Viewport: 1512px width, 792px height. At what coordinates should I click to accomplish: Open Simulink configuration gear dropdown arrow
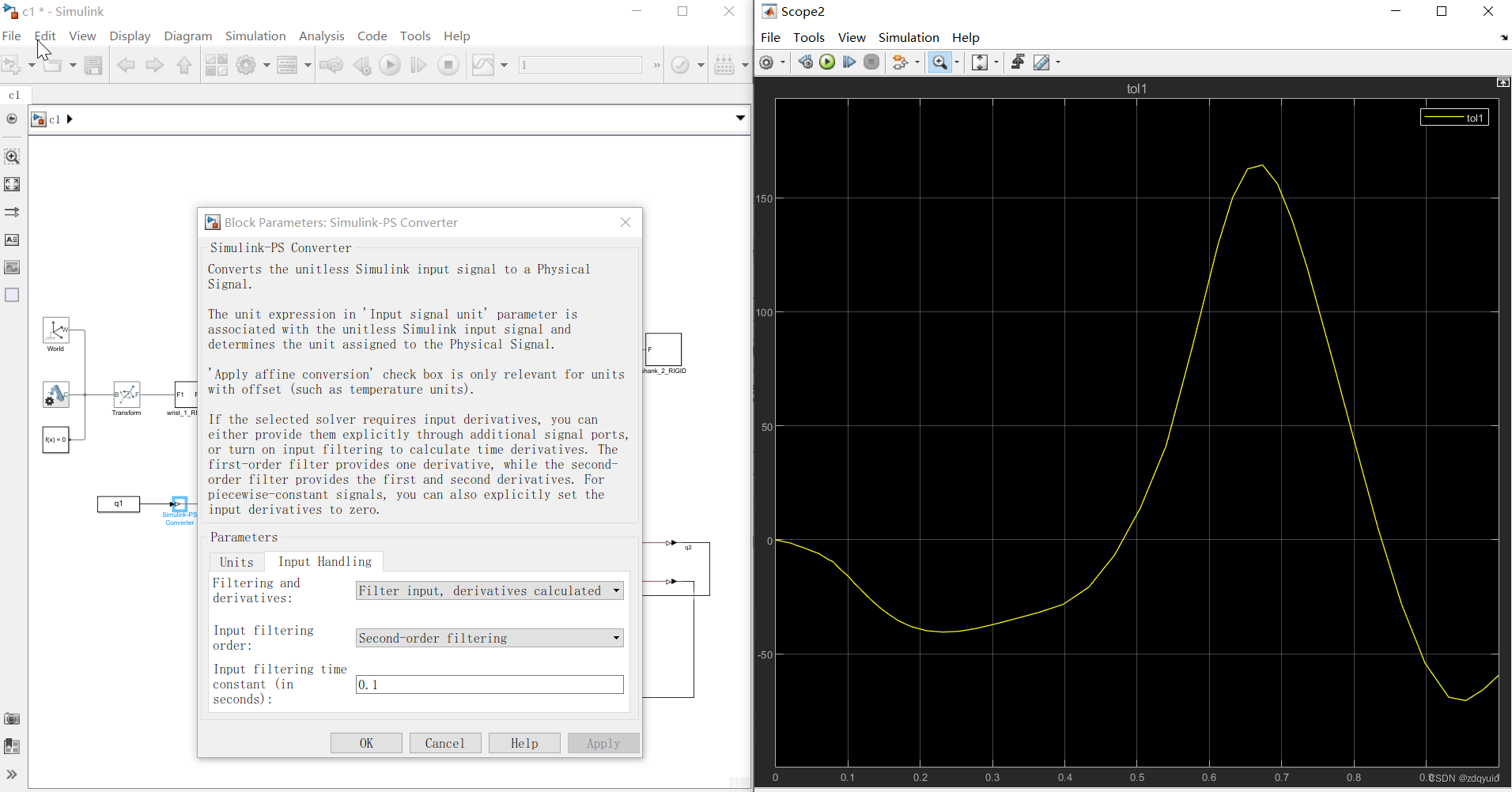266,65
